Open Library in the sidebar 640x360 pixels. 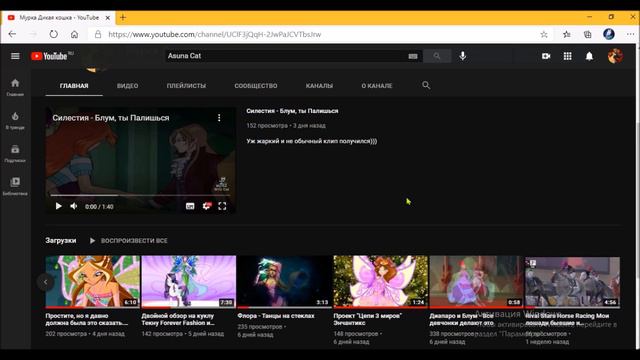click(x=15, y=187)
